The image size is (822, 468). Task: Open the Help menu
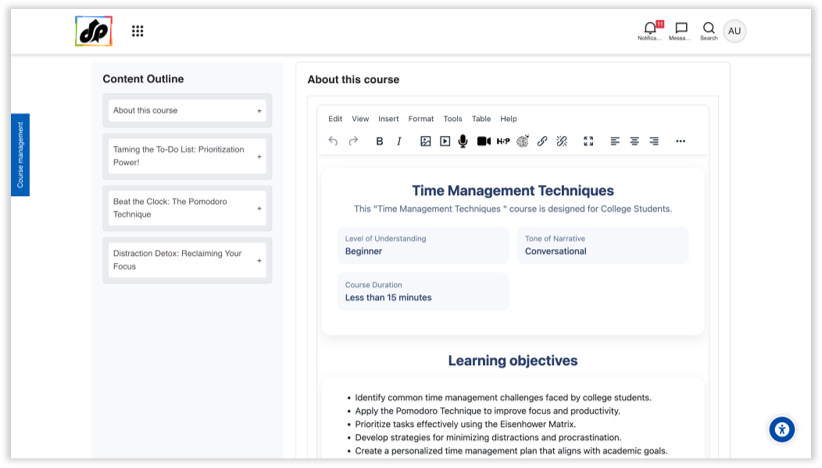pos(509,119)
